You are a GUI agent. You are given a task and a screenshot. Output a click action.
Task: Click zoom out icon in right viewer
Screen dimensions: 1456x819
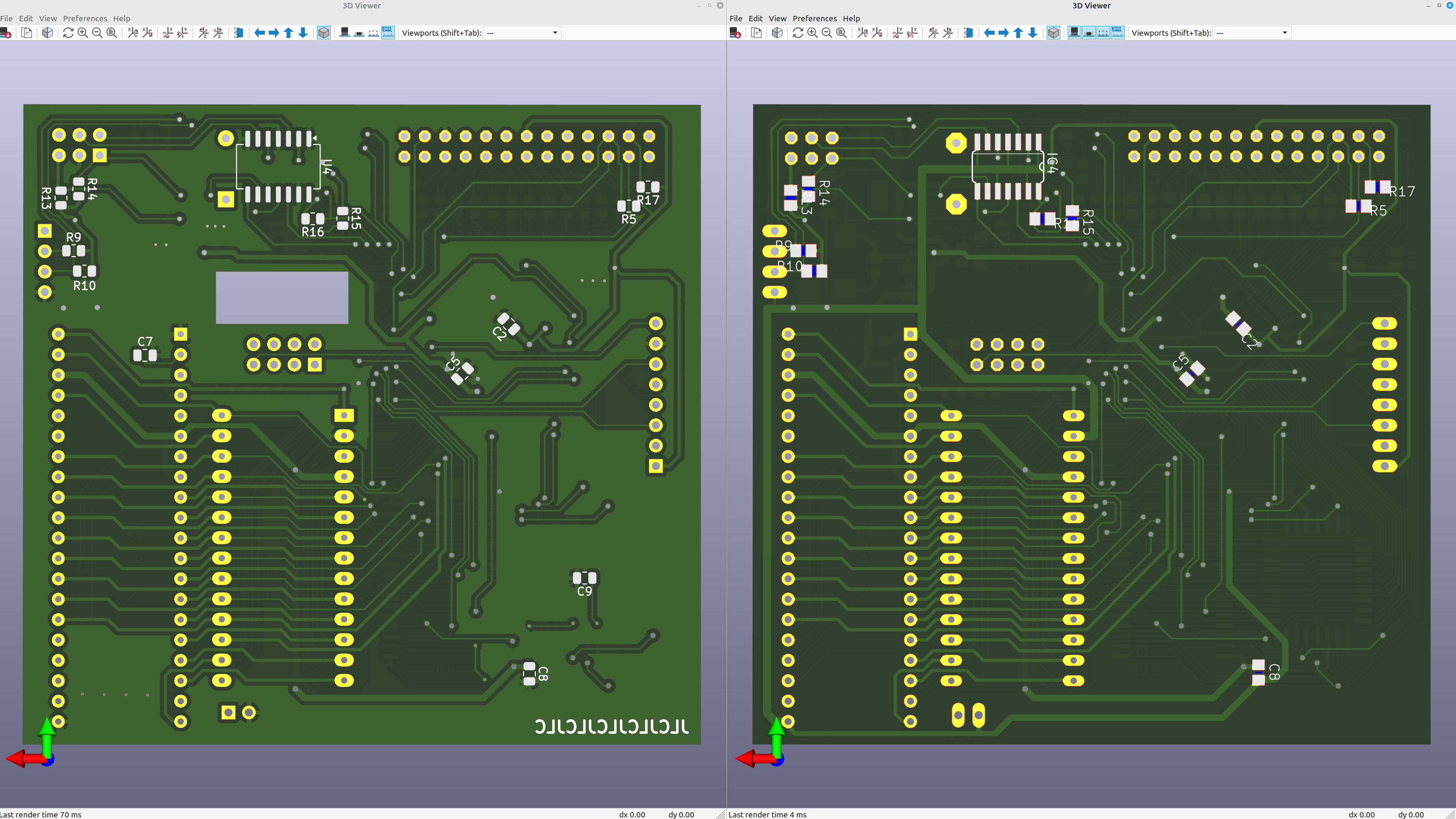(827, 33)
